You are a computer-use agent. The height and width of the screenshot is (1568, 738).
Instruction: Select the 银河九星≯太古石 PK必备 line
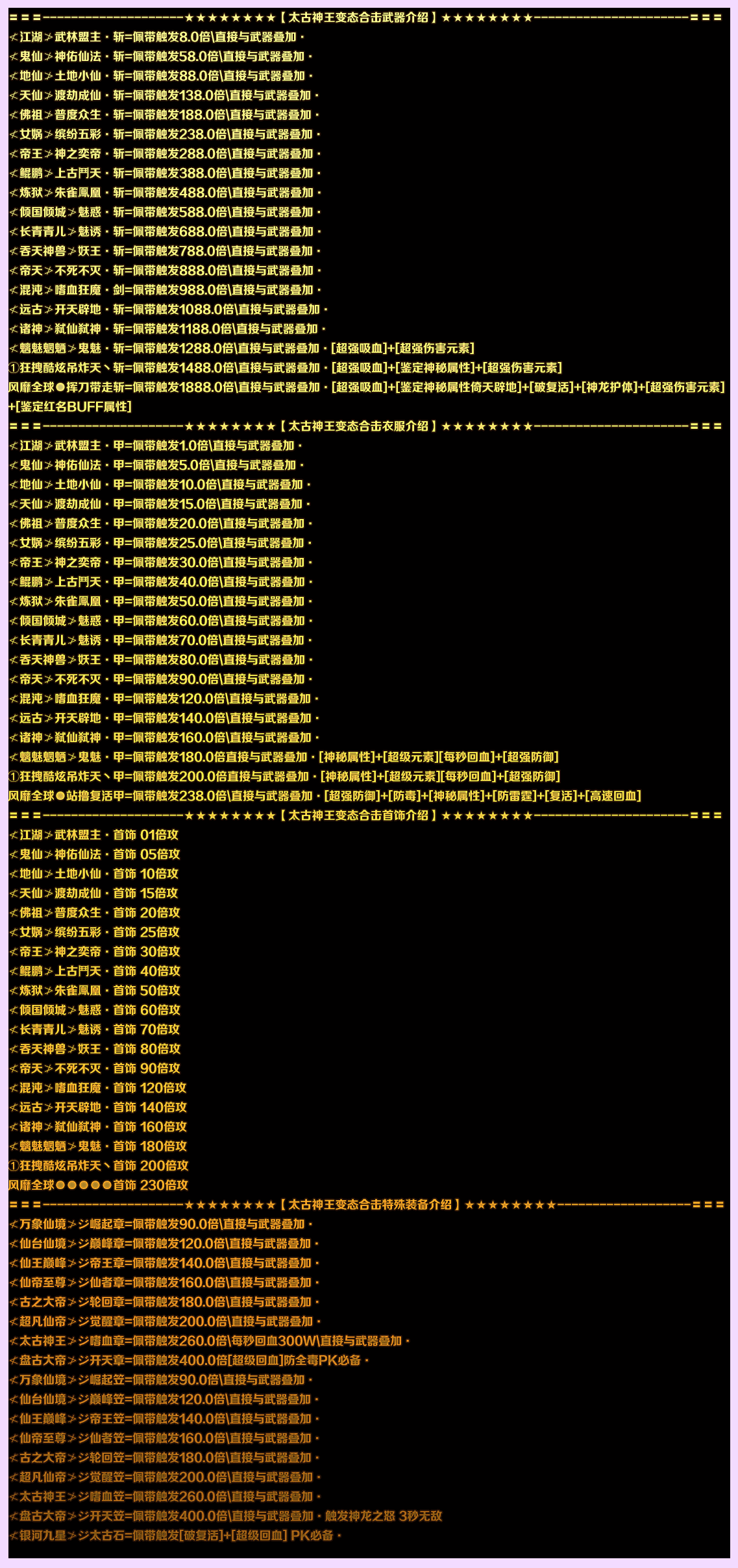pos(175,1536)
